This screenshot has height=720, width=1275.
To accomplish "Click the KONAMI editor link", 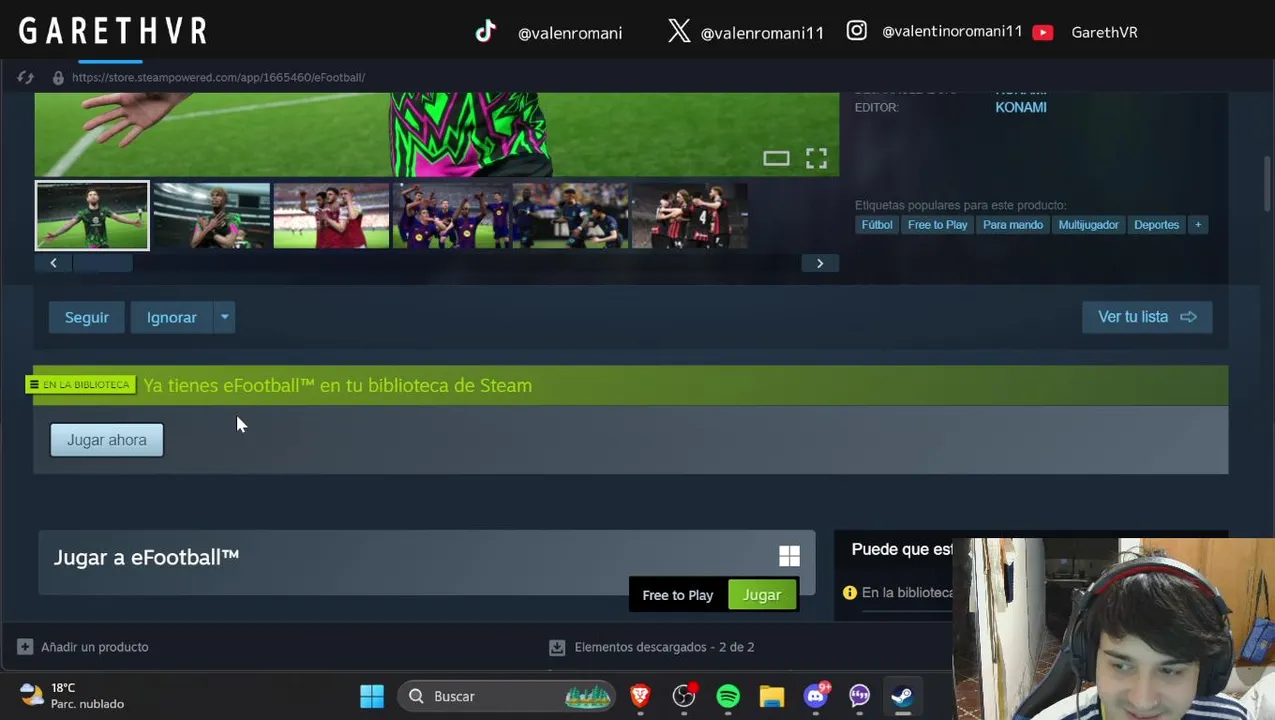I will tap(1021, 107).
